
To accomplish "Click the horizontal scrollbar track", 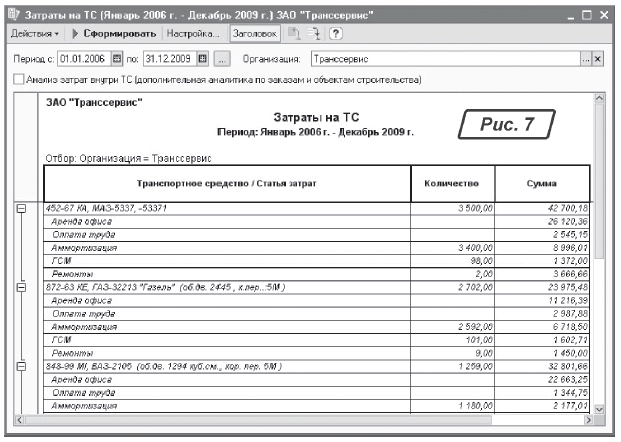I will coord(300,421).
